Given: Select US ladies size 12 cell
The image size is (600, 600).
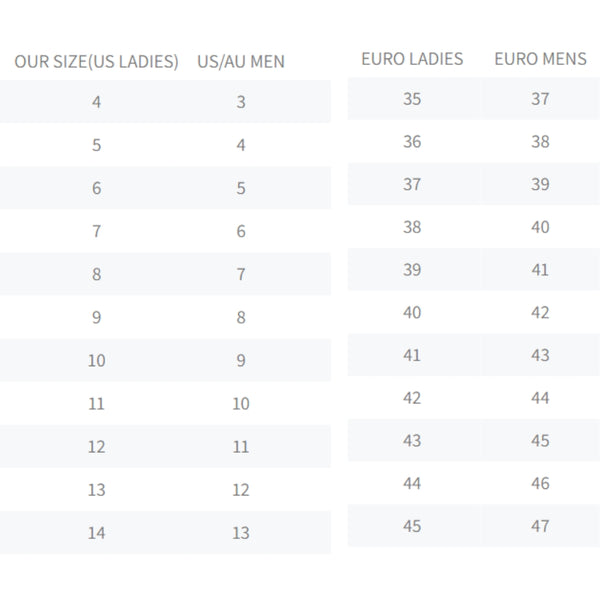Looking at the screenshot, I should [x=96, y=447].
